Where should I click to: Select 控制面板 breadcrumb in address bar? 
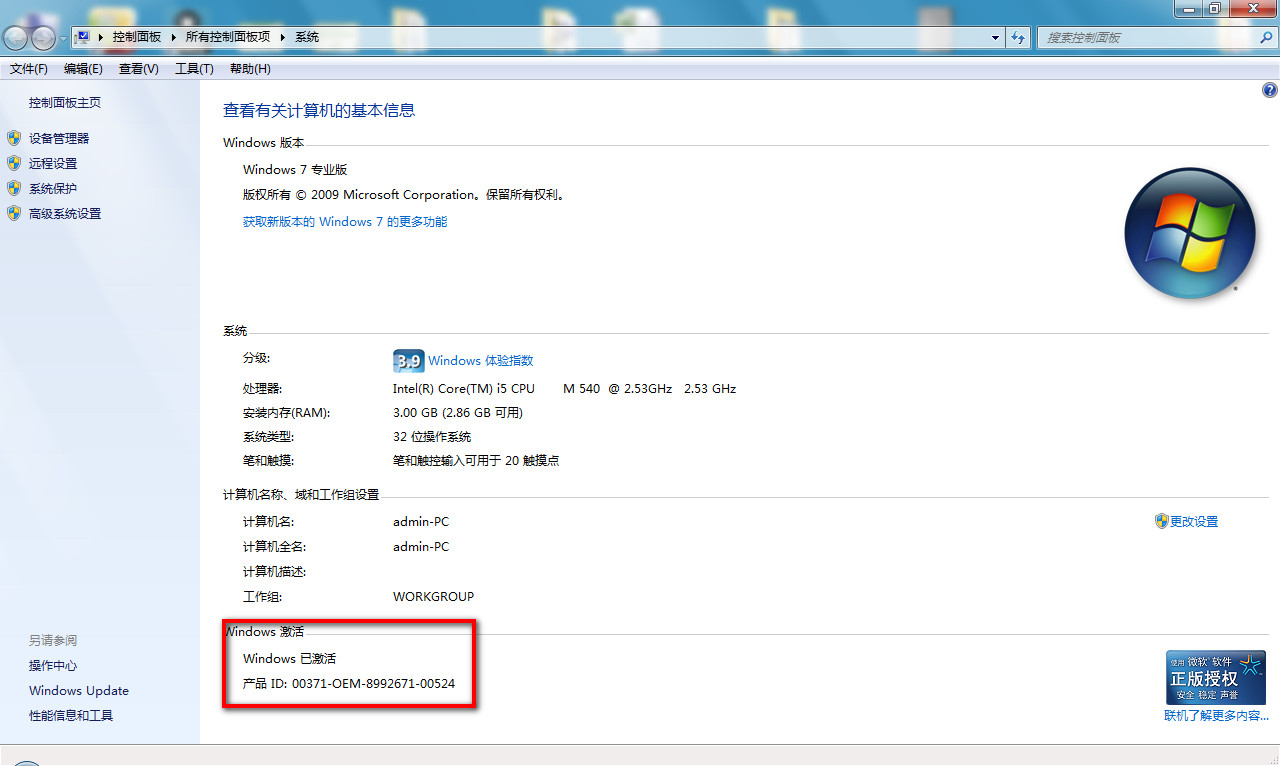[x=136, y=37]
